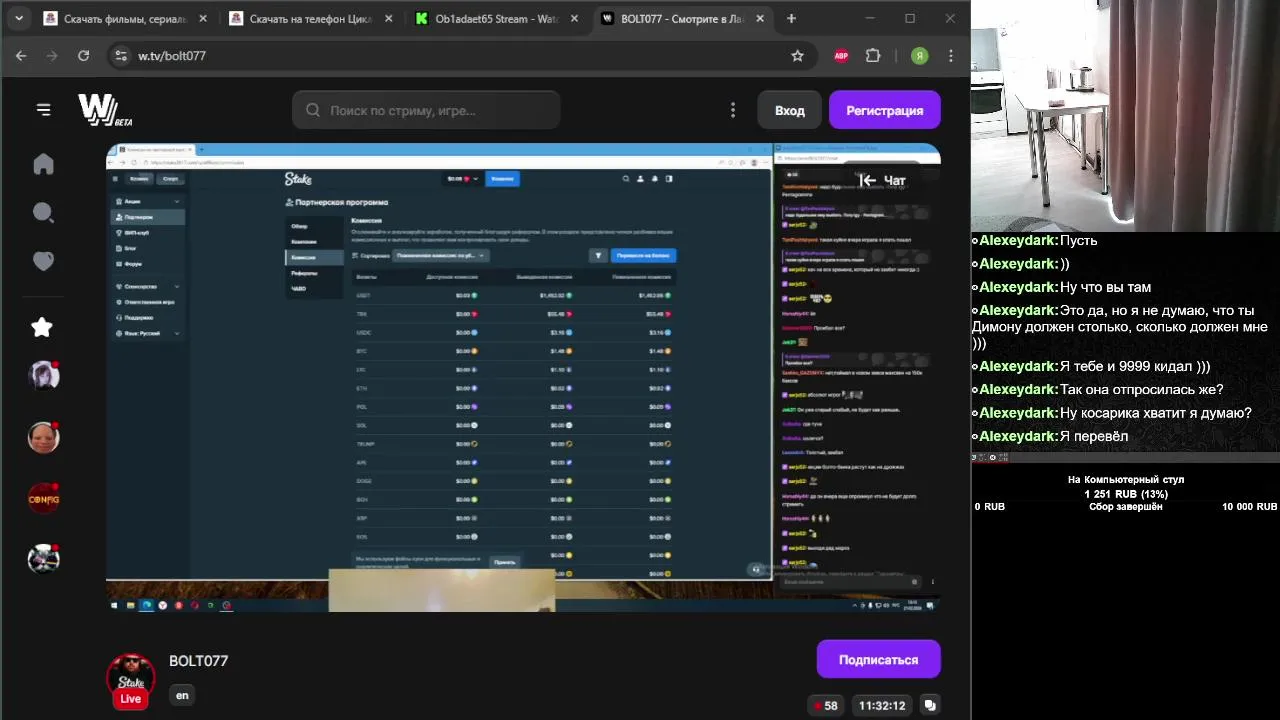The width and height of the screenshot is (1280, 720).
Task: Click the Подписаться button
Action: (x=879, y=660)
